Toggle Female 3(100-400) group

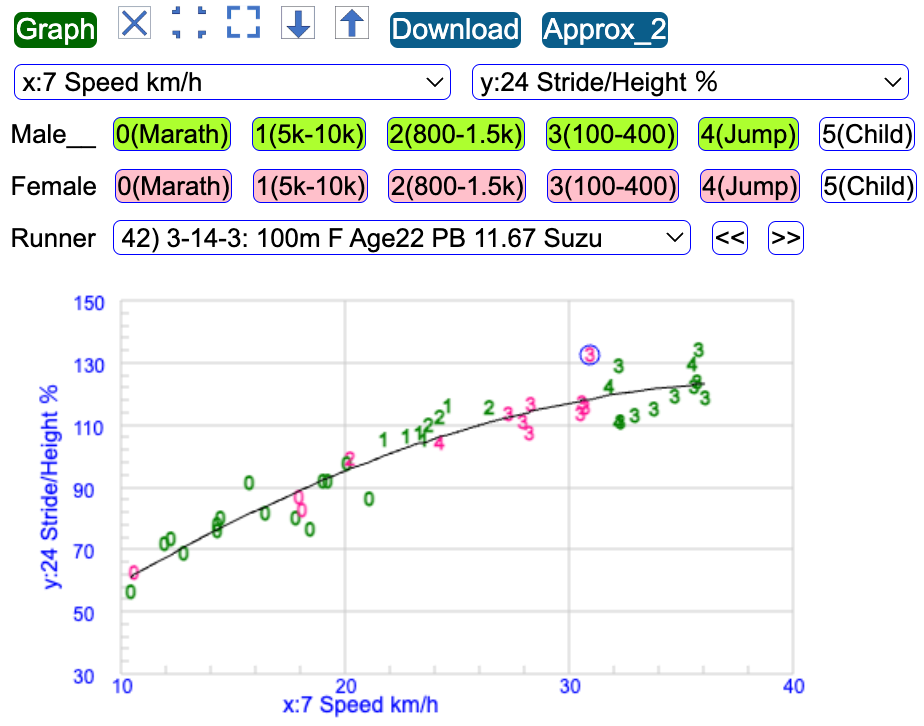coord(612,186)
